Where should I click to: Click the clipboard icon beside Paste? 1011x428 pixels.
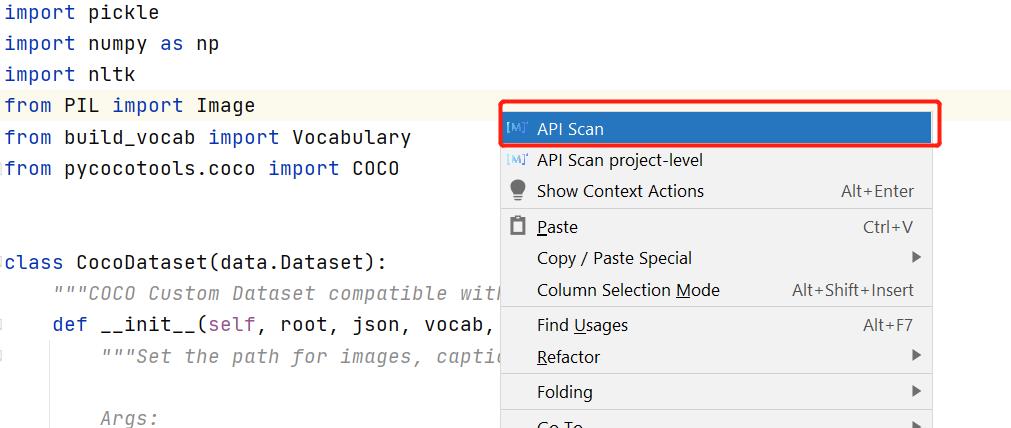(x=517, y=226)
